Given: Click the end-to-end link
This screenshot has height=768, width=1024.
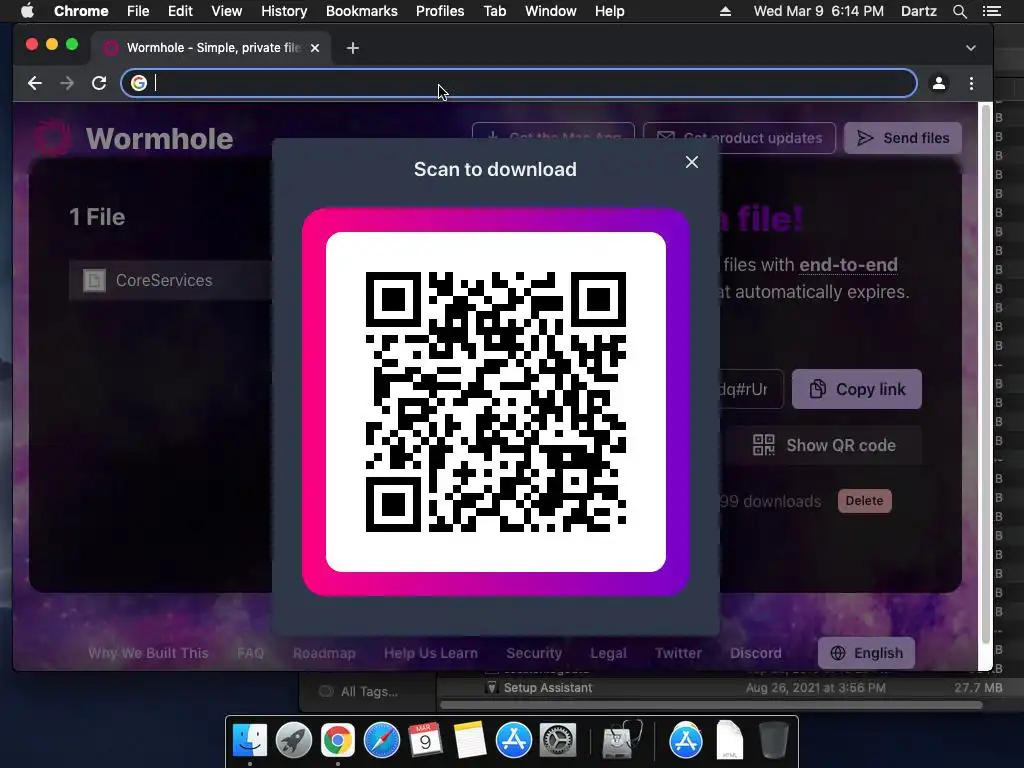Looking at the screenshot, I should click(x=848, y=264).
